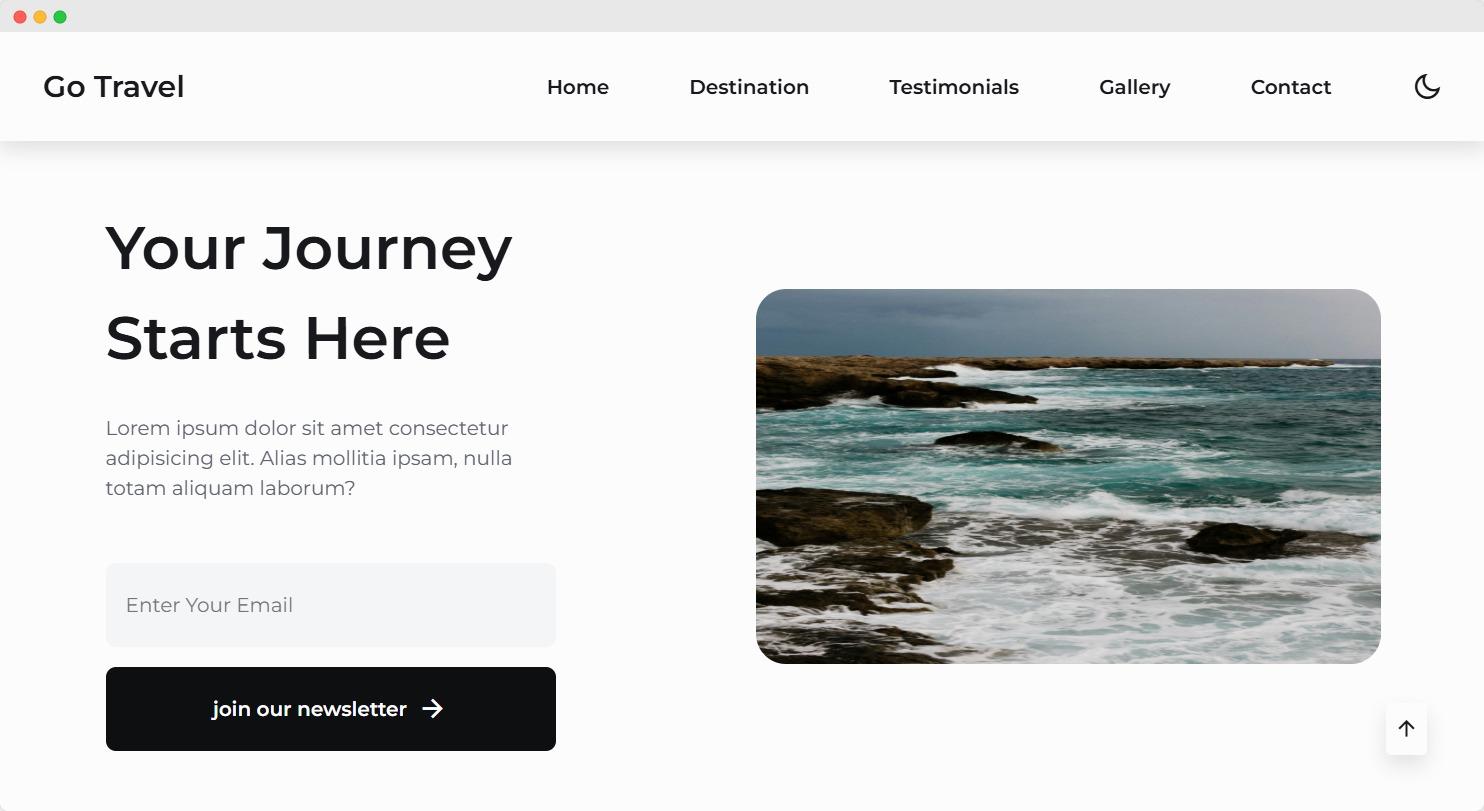Toggle dark mode with the moon icon

(x=1427, y=87)
